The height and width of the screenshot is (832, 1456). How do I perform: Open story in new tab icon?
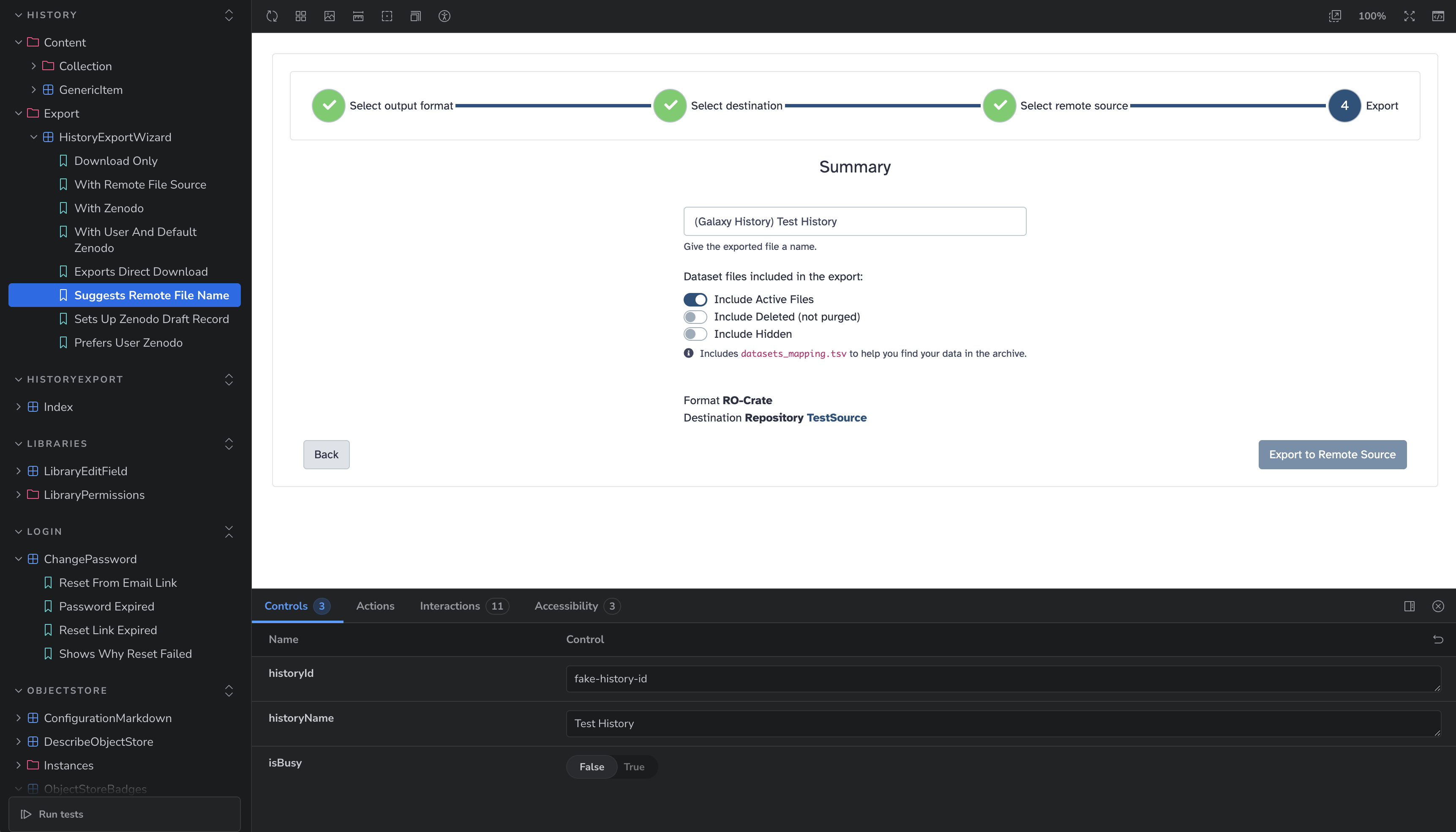coord(1335,16)
